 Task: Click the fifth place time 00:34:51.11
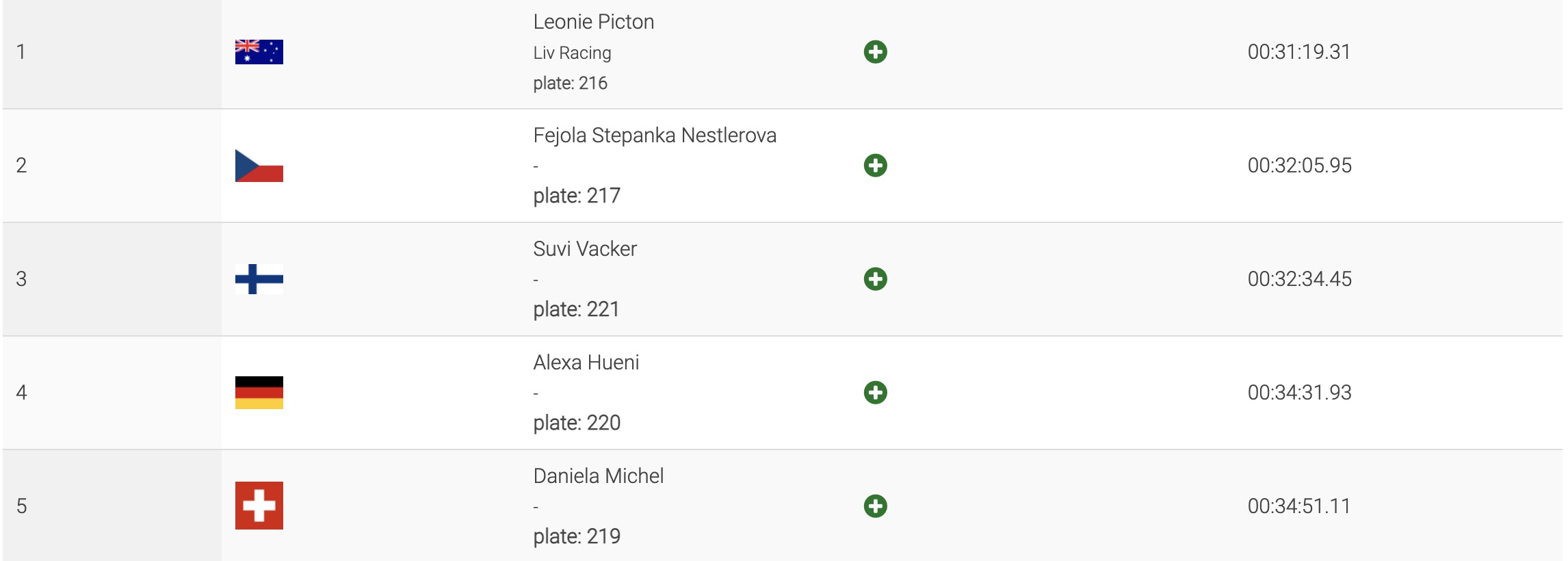click(x=1298, y=506)
